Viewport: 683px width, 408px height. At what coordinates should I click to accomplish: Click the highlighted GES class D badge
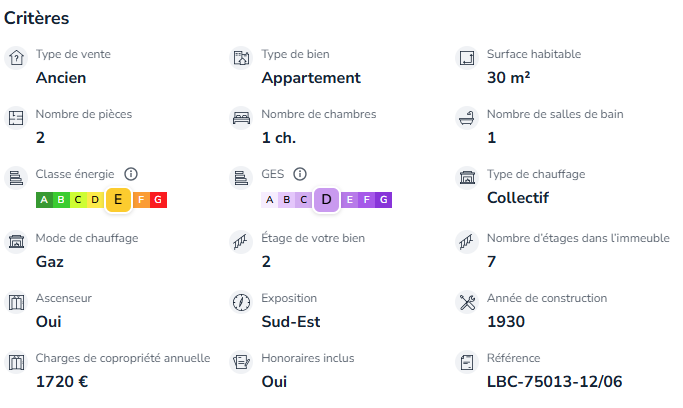point(327,200)
